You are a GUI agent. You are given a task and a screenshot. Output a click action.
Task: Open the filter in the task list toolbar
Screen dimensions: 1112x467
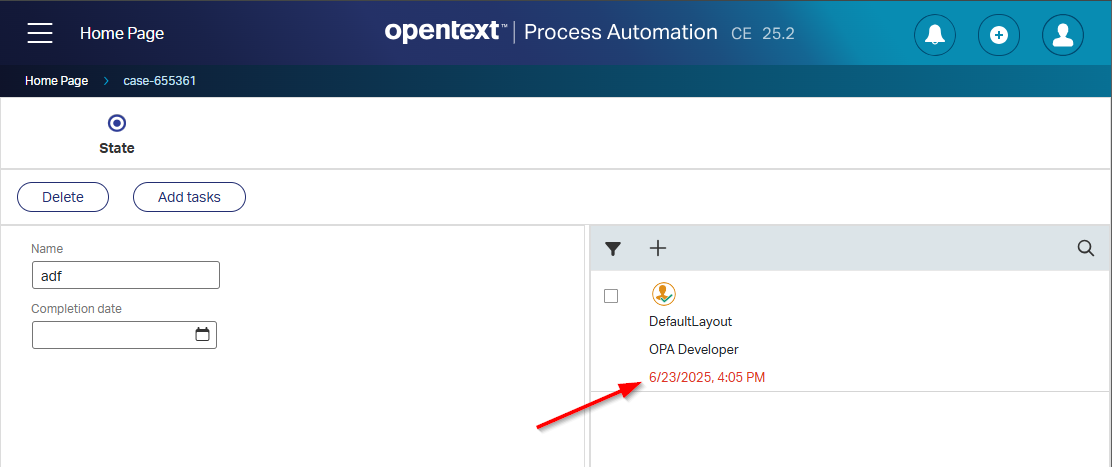(614, 249)
